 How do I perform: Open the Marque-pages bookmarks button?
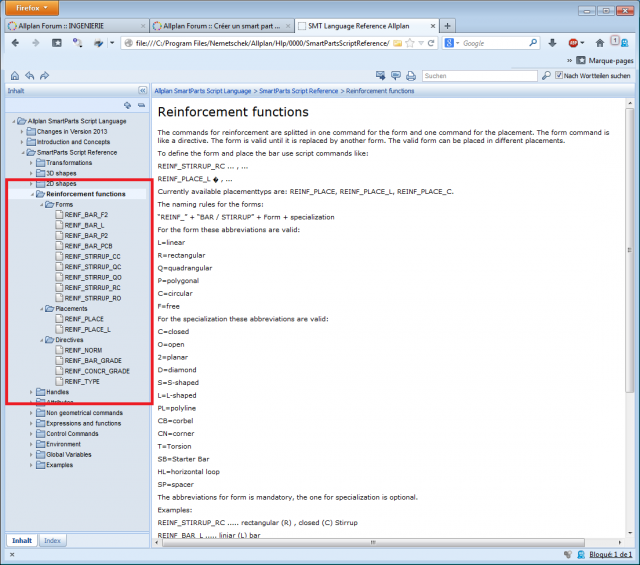(x=605, y=60)
